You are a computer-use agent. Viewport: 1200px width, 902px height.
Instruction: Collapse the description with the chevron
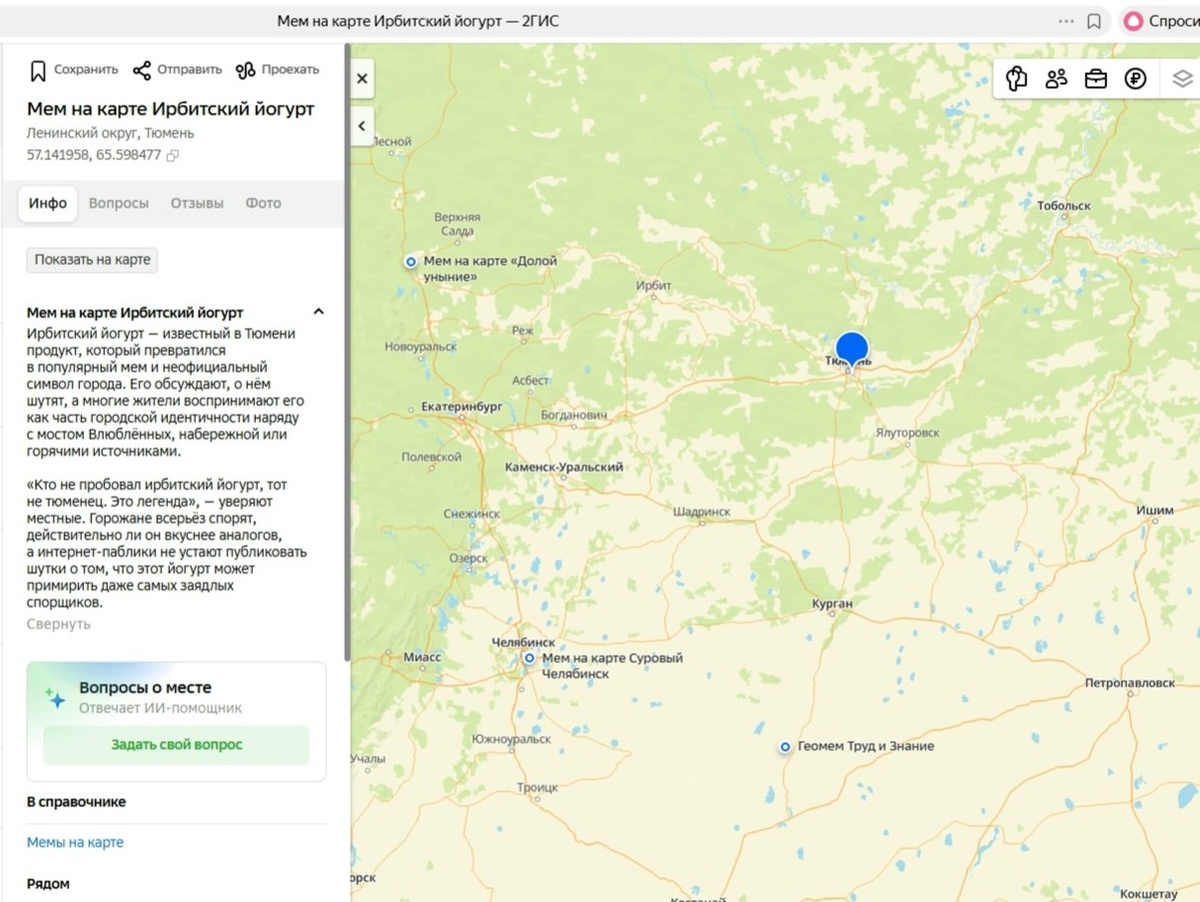tap(319, 312)
